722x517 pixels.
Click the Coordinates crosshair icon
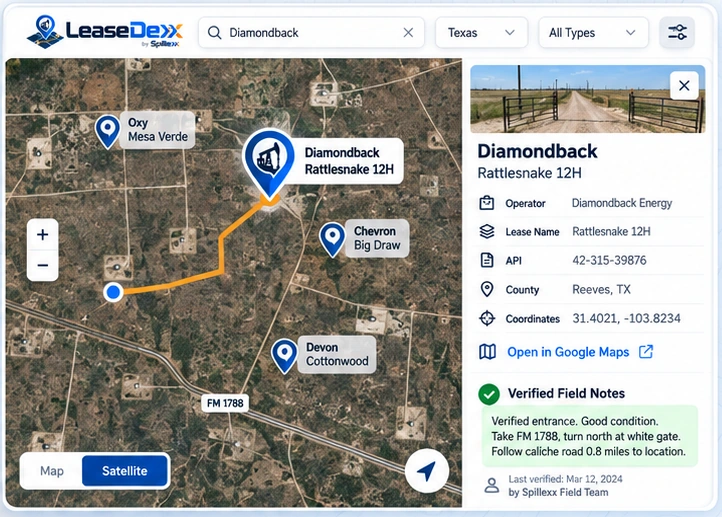pos(487,319)
